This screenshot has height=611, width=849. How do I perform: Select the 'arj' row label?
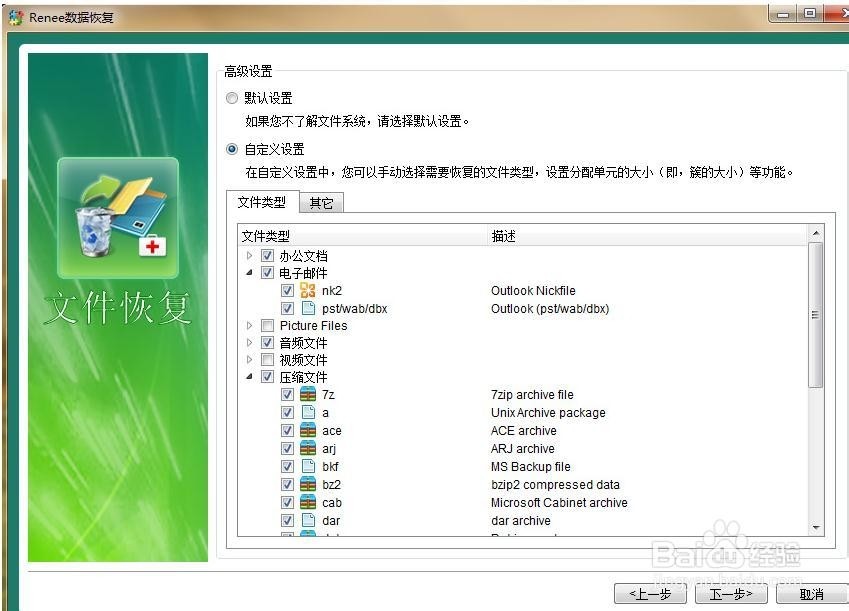pos(329,448)
